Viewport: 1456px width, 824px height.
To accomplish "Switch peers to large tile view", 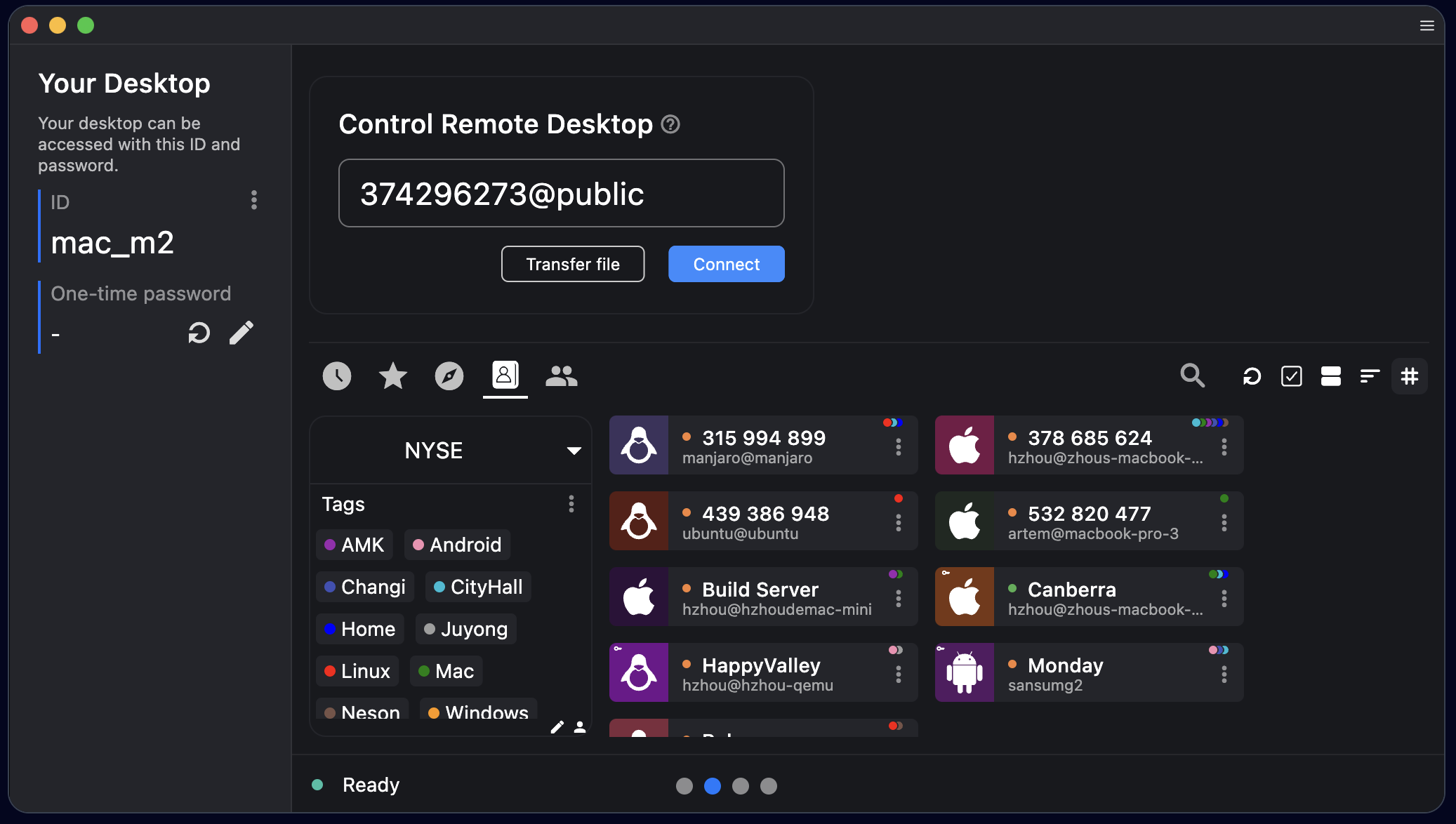I will pos(1331,376).
